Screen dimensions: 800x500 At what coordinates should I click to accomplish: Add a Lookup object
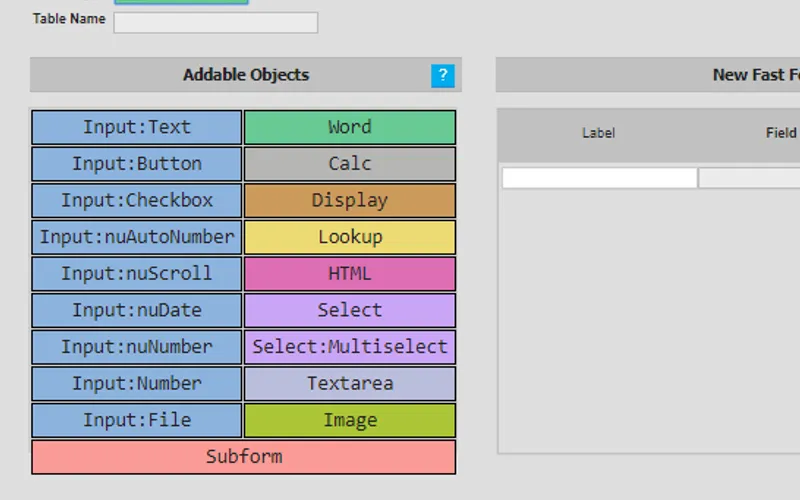click(x=350, y=237)
